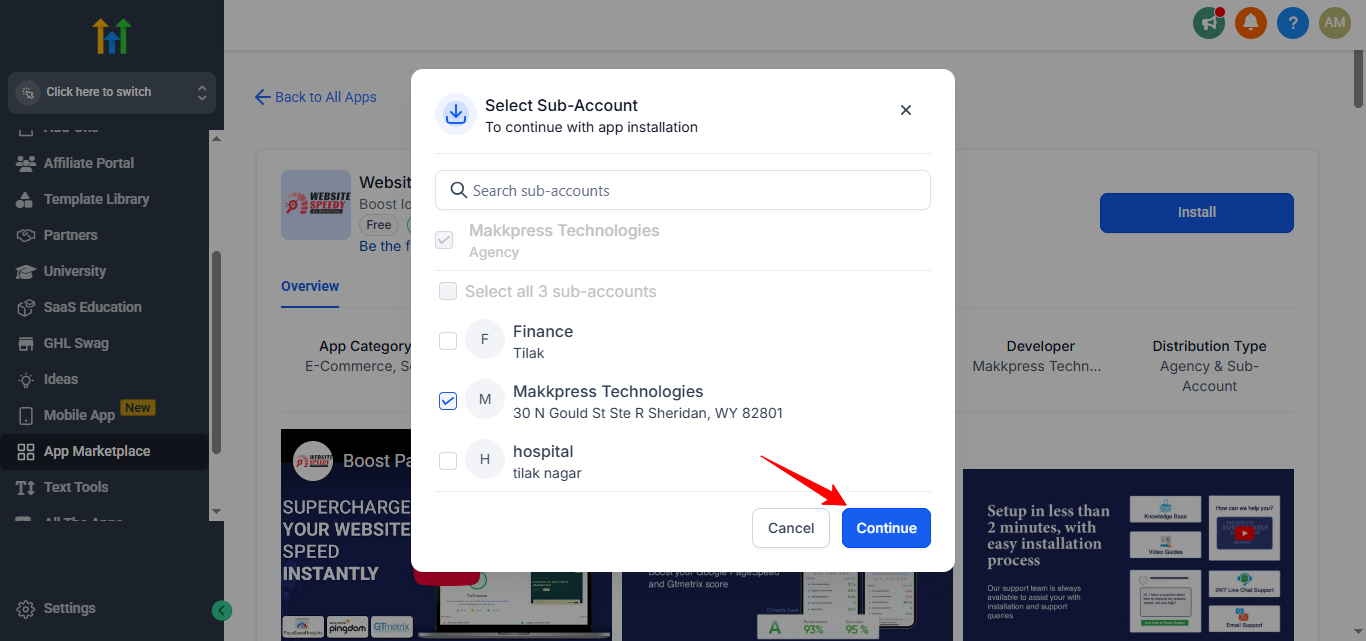Click the University graduation cap icon

26,271
